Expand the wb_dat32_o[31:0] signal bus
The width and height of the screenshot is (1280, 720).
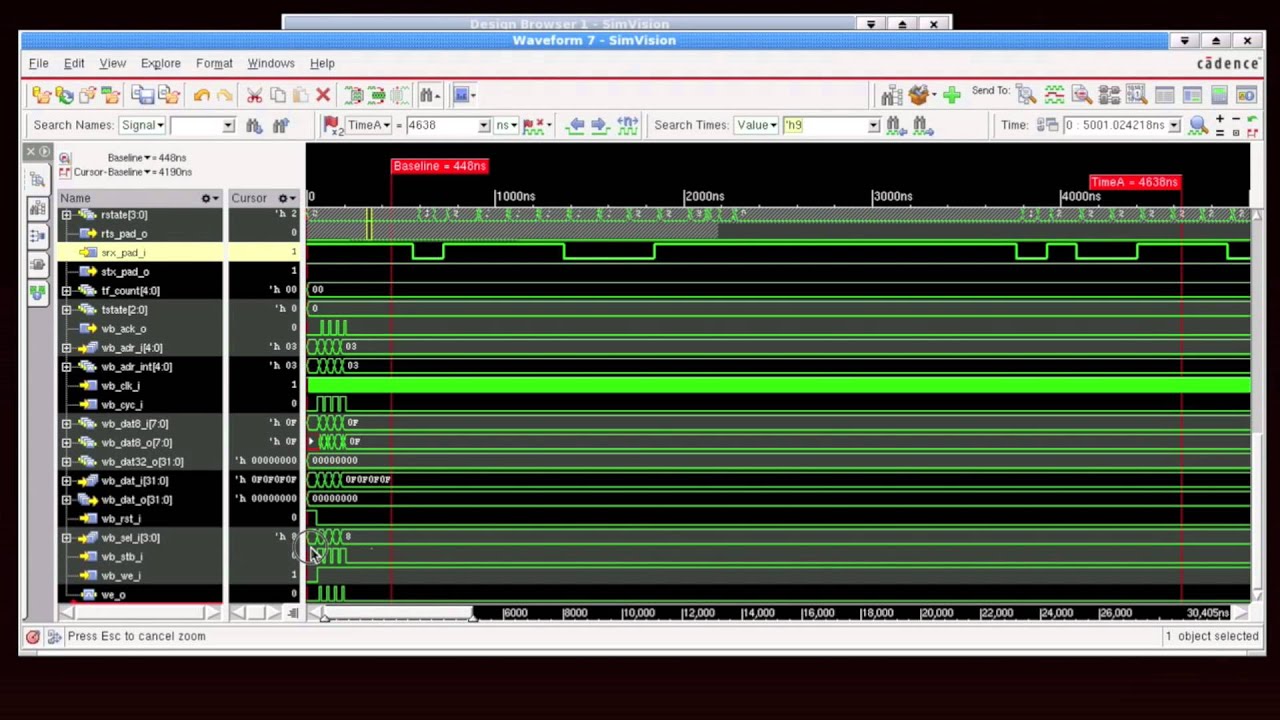point(67,462)
